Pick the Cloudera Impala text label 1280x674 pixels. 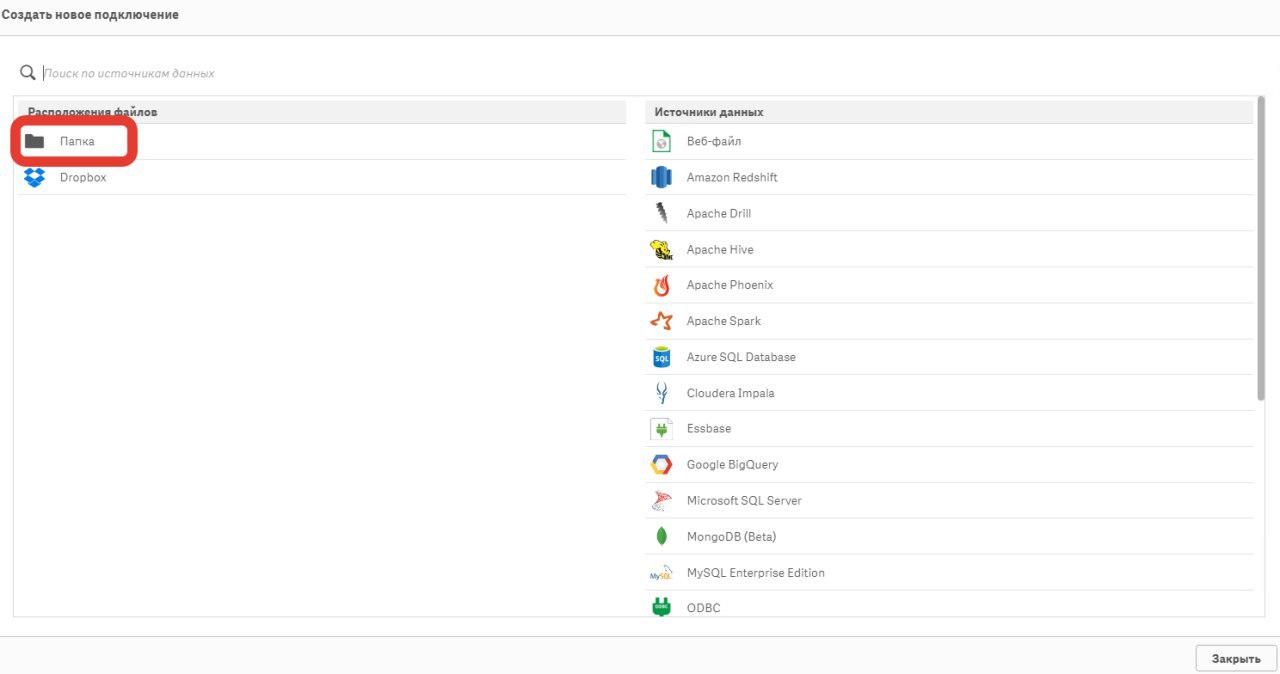[x=731, y=393]
